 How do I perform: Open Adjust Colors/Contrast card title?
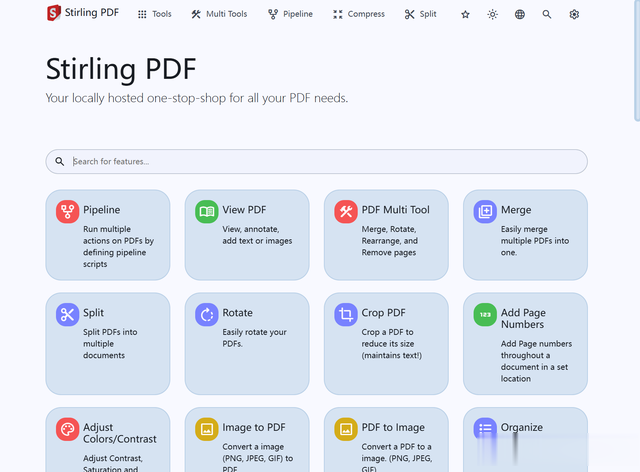120,433
